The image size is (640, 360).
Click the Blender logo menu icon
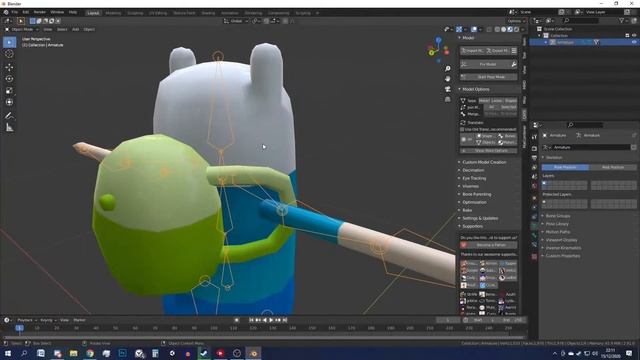6,13
